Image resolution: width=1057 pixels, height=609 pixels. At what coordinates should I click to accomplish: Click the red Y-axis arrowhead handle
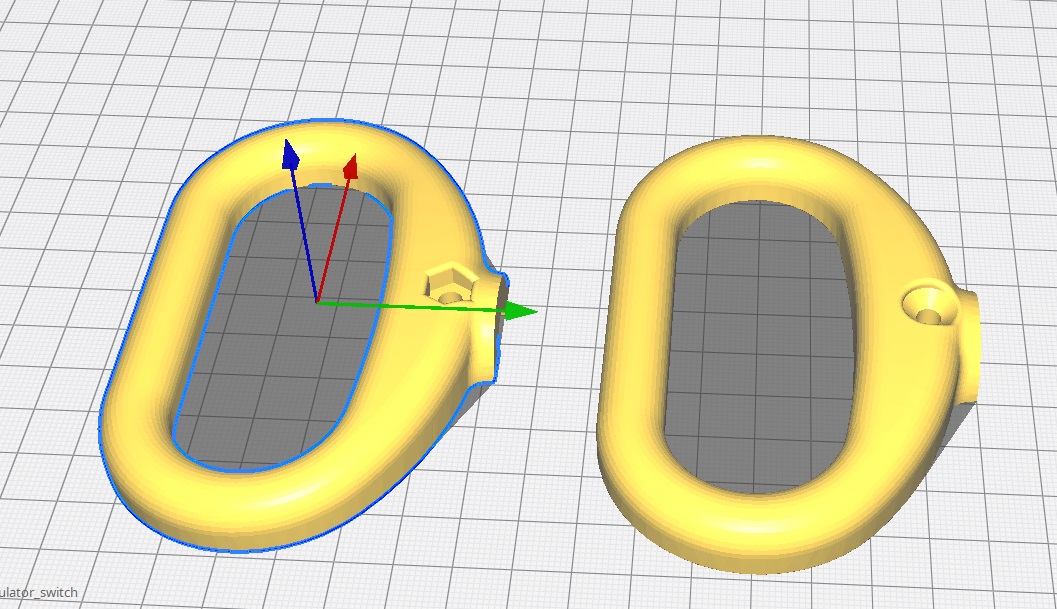350,167
